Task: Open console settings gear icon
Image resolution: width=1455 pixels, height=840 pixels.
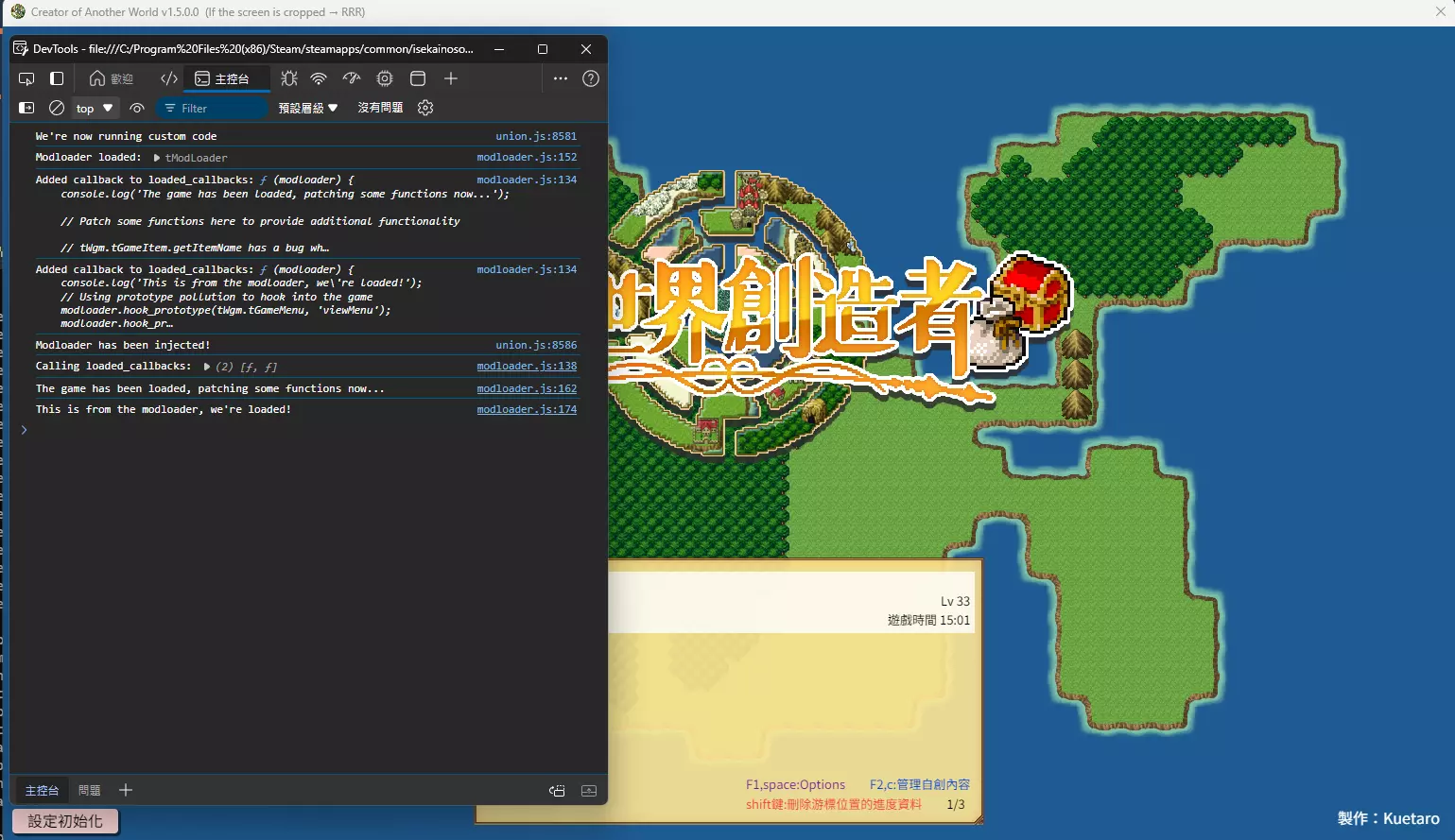Action: (425, 108)
